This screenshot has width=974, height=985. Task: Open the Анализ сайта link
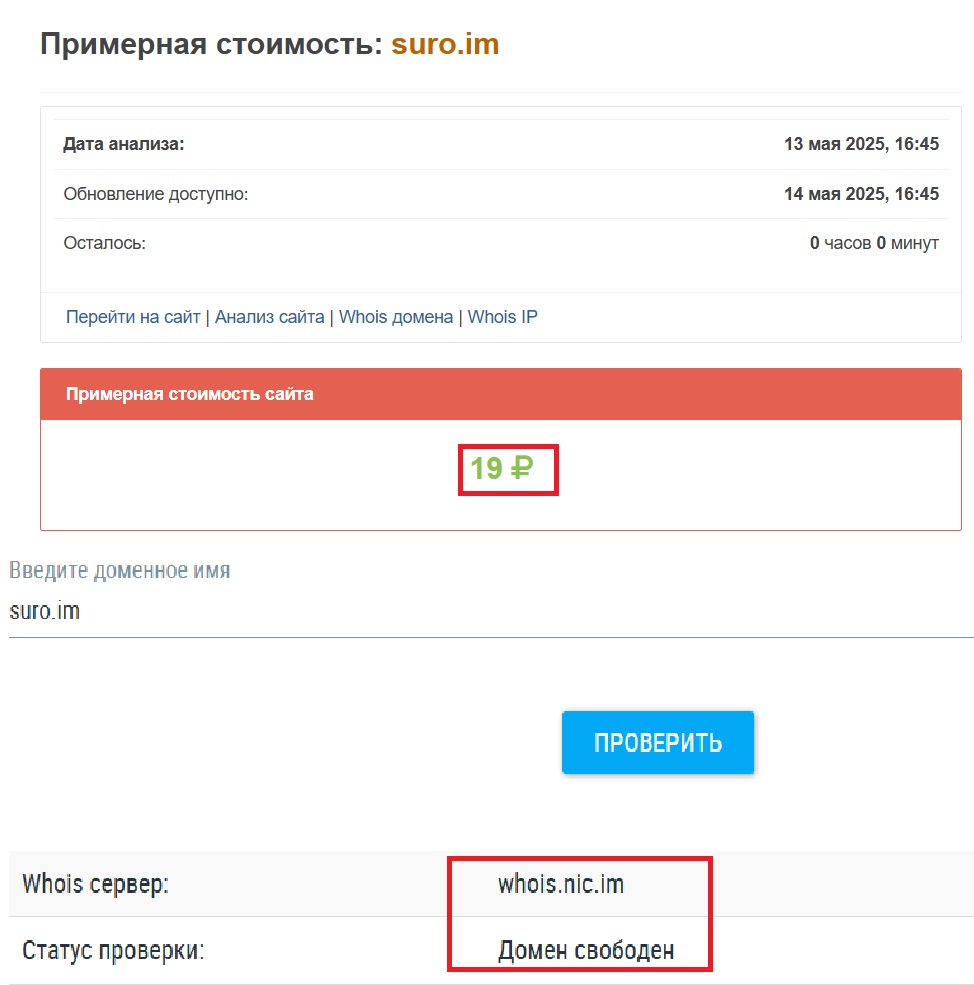[x=269, y=317]
